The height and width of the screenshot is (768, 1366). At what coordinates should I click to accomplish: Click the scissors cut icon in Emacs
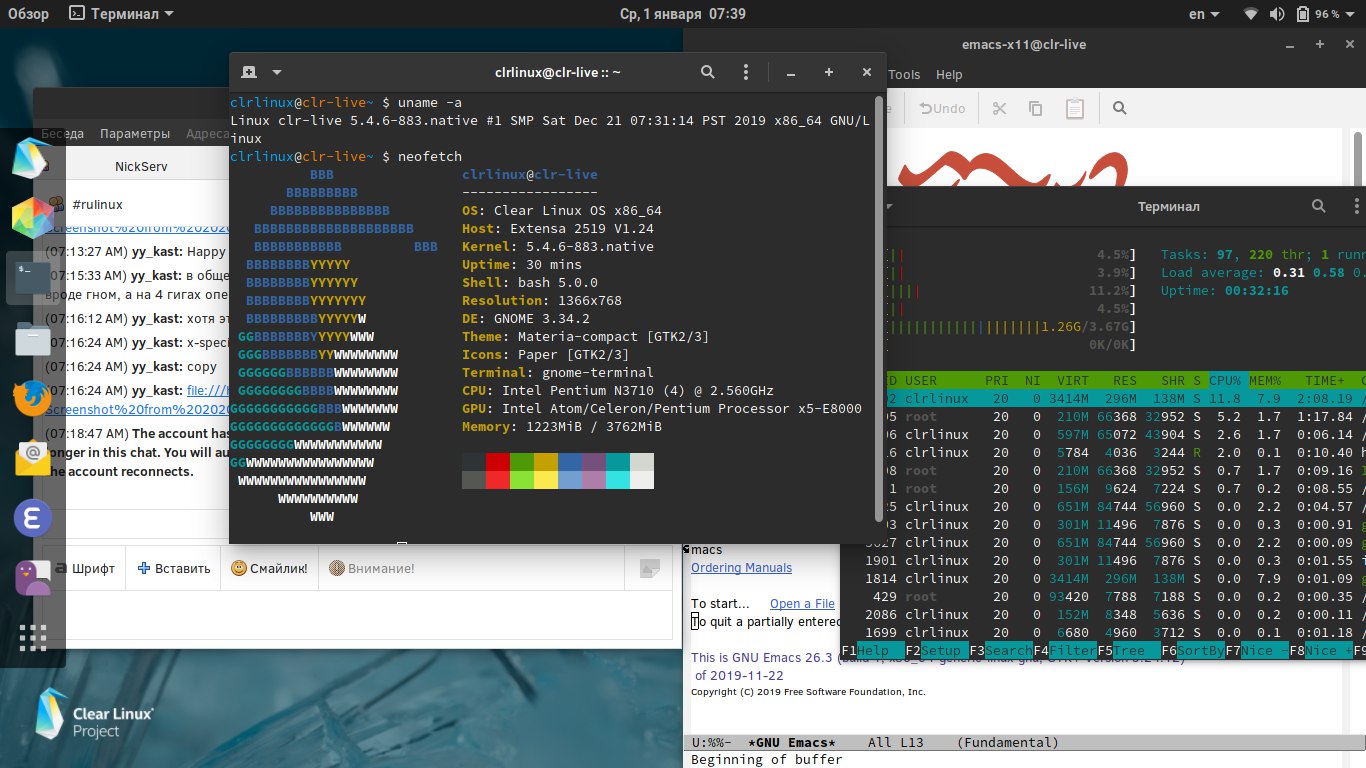[x=999, y=108]
